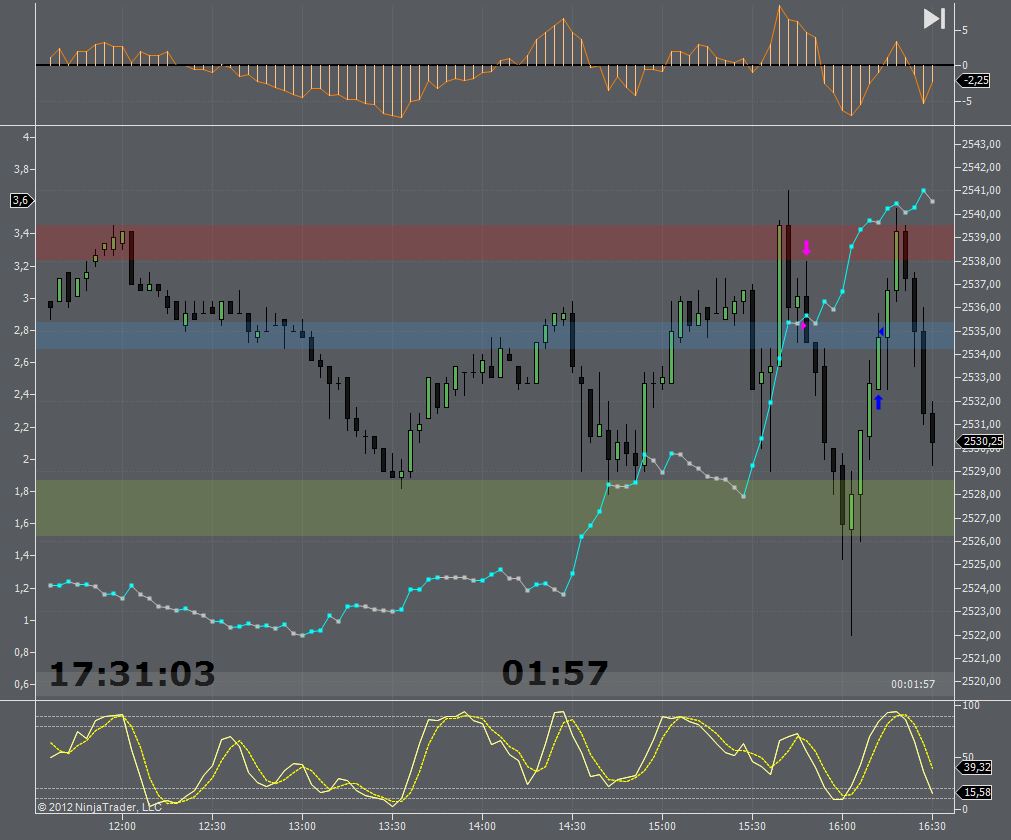Select the red resistance zone band
The image size is (1011, 840).
(x=495, y=242)
